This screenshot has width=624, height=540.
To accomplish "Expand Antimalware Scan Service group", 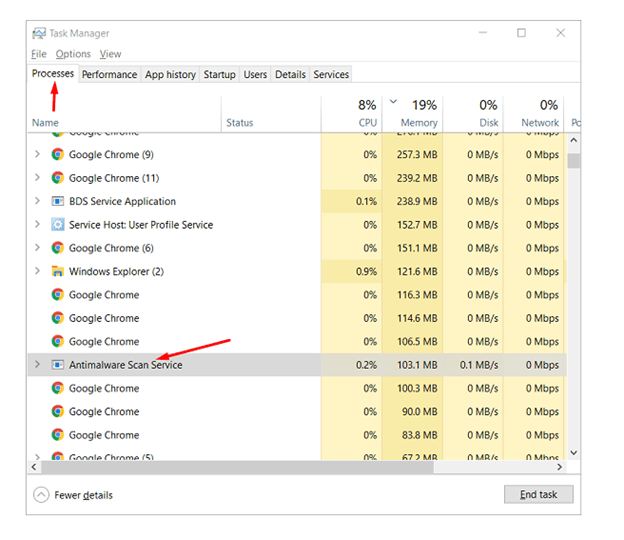I will pos(37,365).
